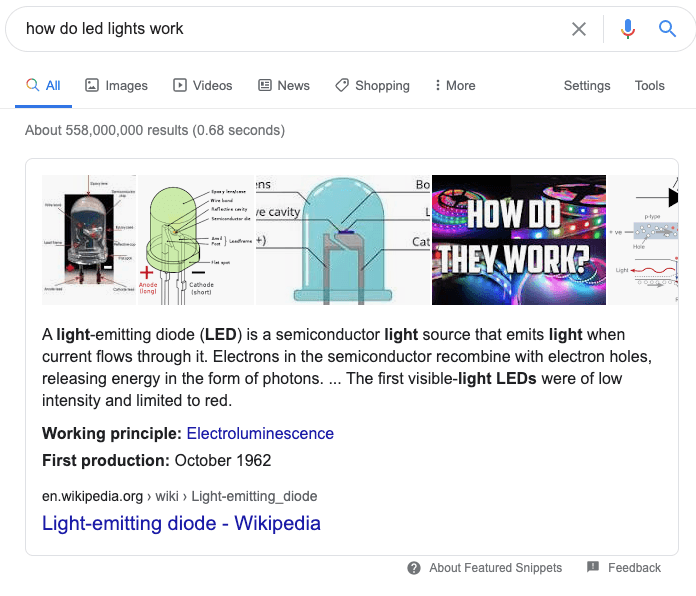696x596 pixels.
Task: Click the blue magnifying glass search button
Action: pyautogui.click(x=668, y=29)
